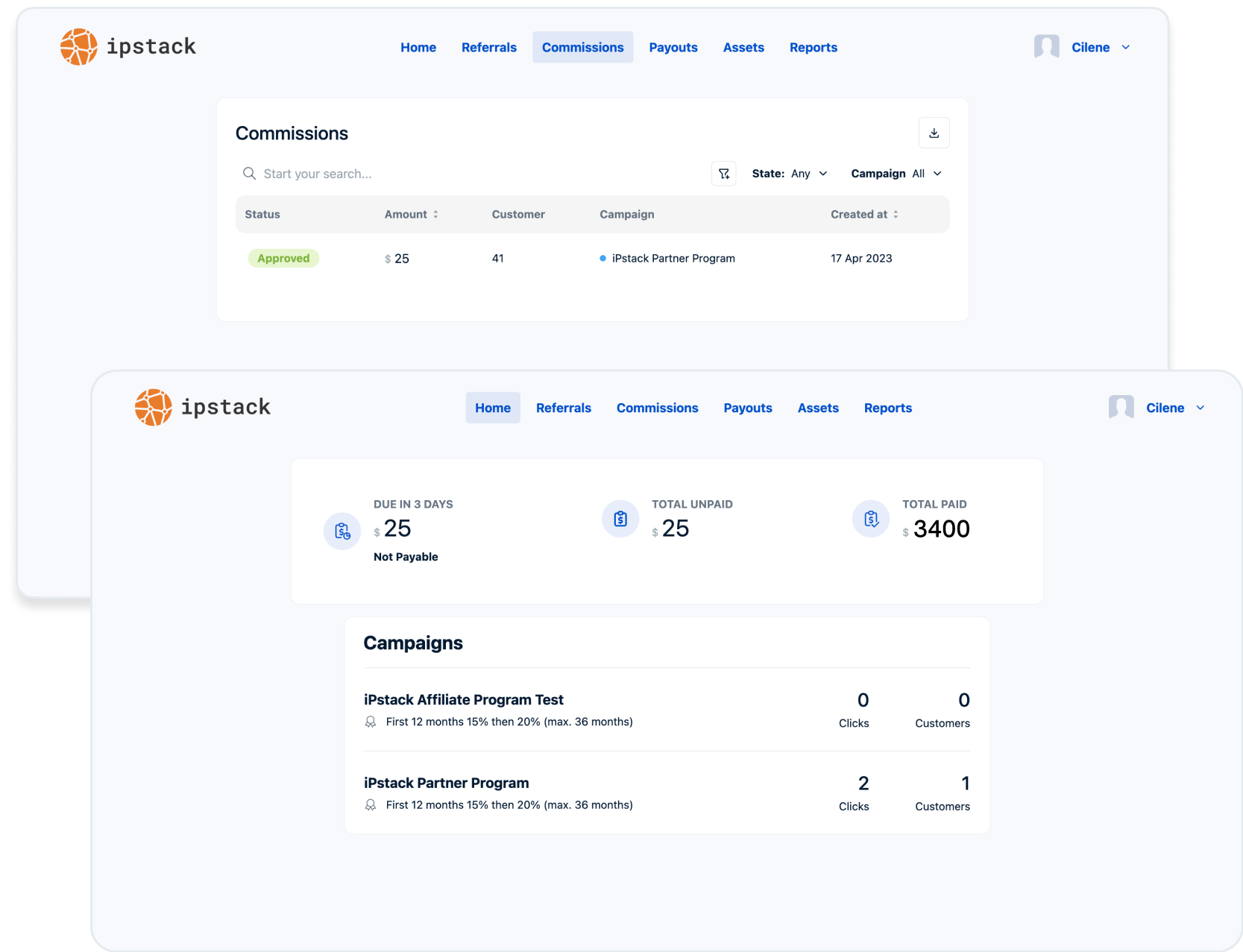
Task: Select active Commissions tab in back window
Action: [x=583, y=48]
